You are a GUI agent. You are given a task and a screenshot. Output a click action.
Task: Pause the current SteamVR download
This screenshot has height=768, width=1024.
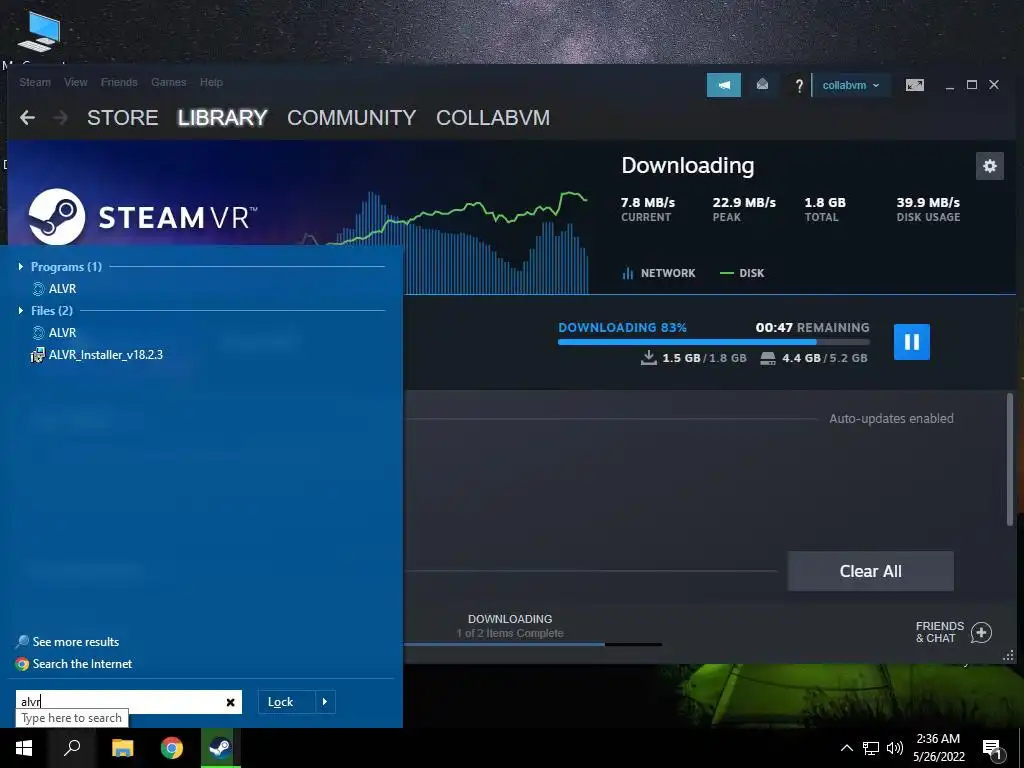tap(912, 342)
